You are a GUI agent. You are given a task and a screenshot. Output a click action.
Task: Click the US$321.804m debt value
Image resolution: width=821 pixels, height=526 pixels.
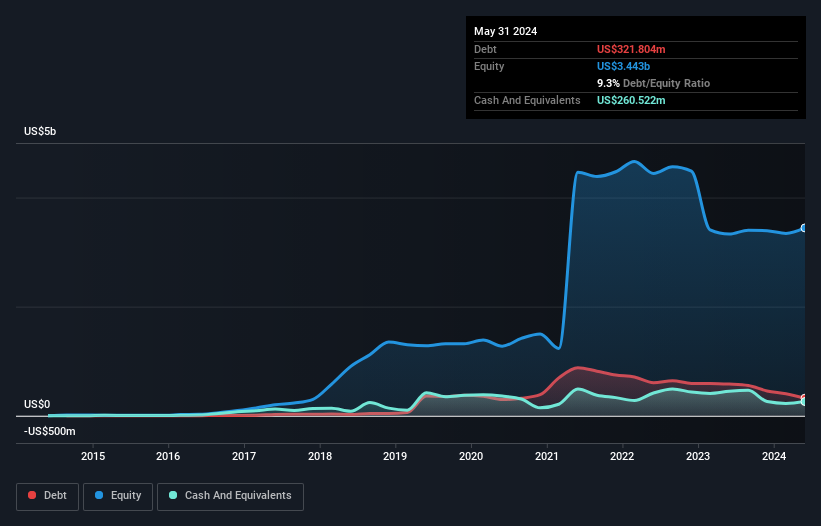pos(631,49)
